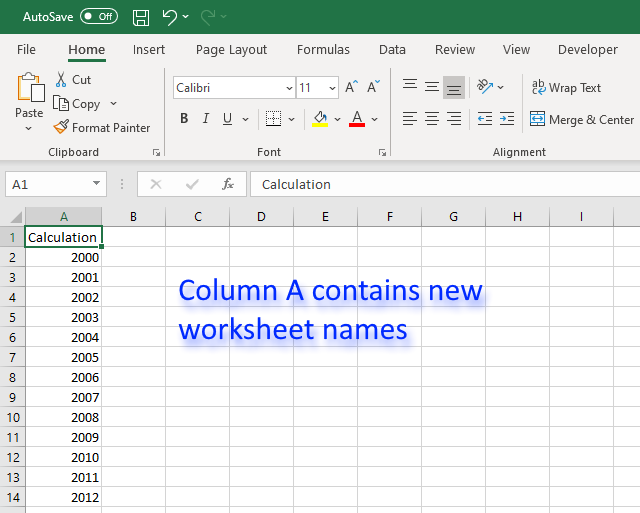Toggle AutoSave switch
Screen dimensions: 640x513
(x=98, y=17)
